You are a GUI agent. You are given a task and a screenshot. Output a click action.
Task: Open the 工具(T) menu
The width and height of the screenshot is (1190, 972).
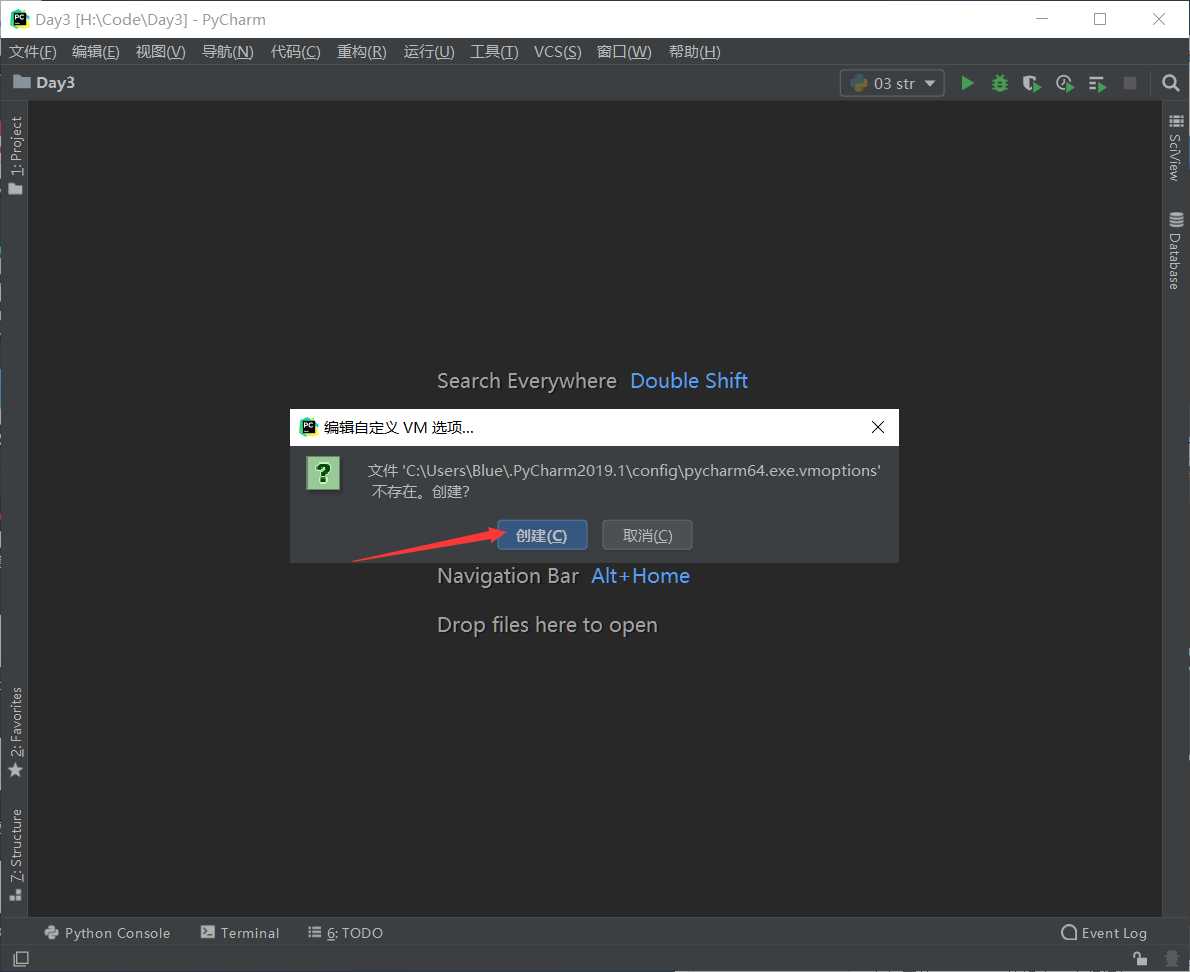494,52
